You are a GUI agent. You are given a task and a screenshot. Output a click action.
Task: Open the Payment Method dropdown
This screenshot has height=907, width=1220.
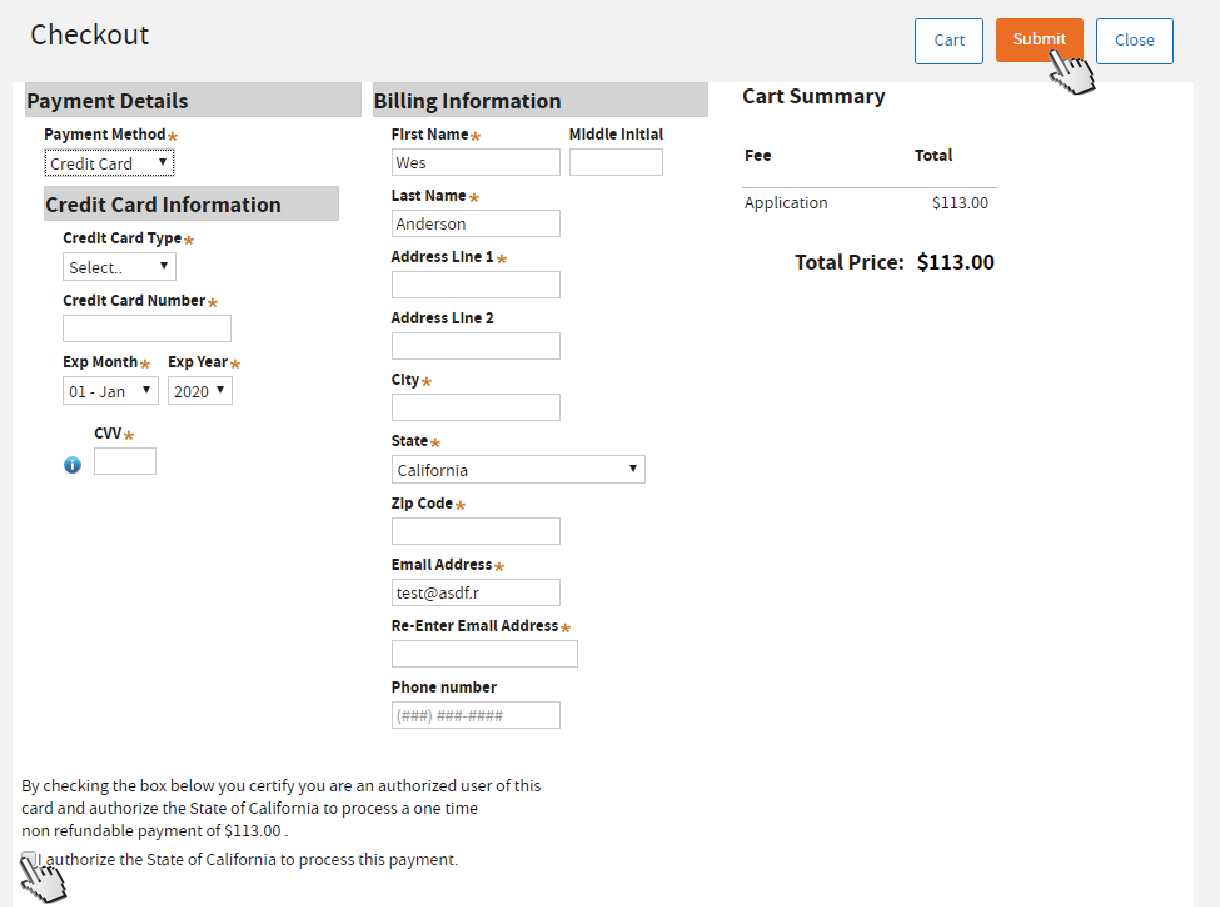point(109,163)
